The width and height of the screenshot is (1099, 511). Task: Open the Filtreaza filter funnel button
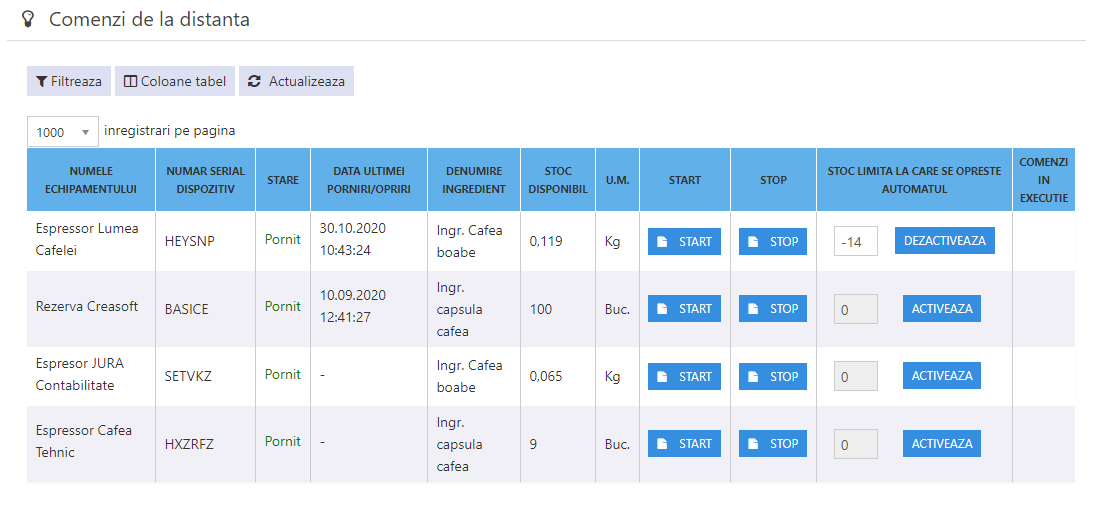[x=69, y=81]
